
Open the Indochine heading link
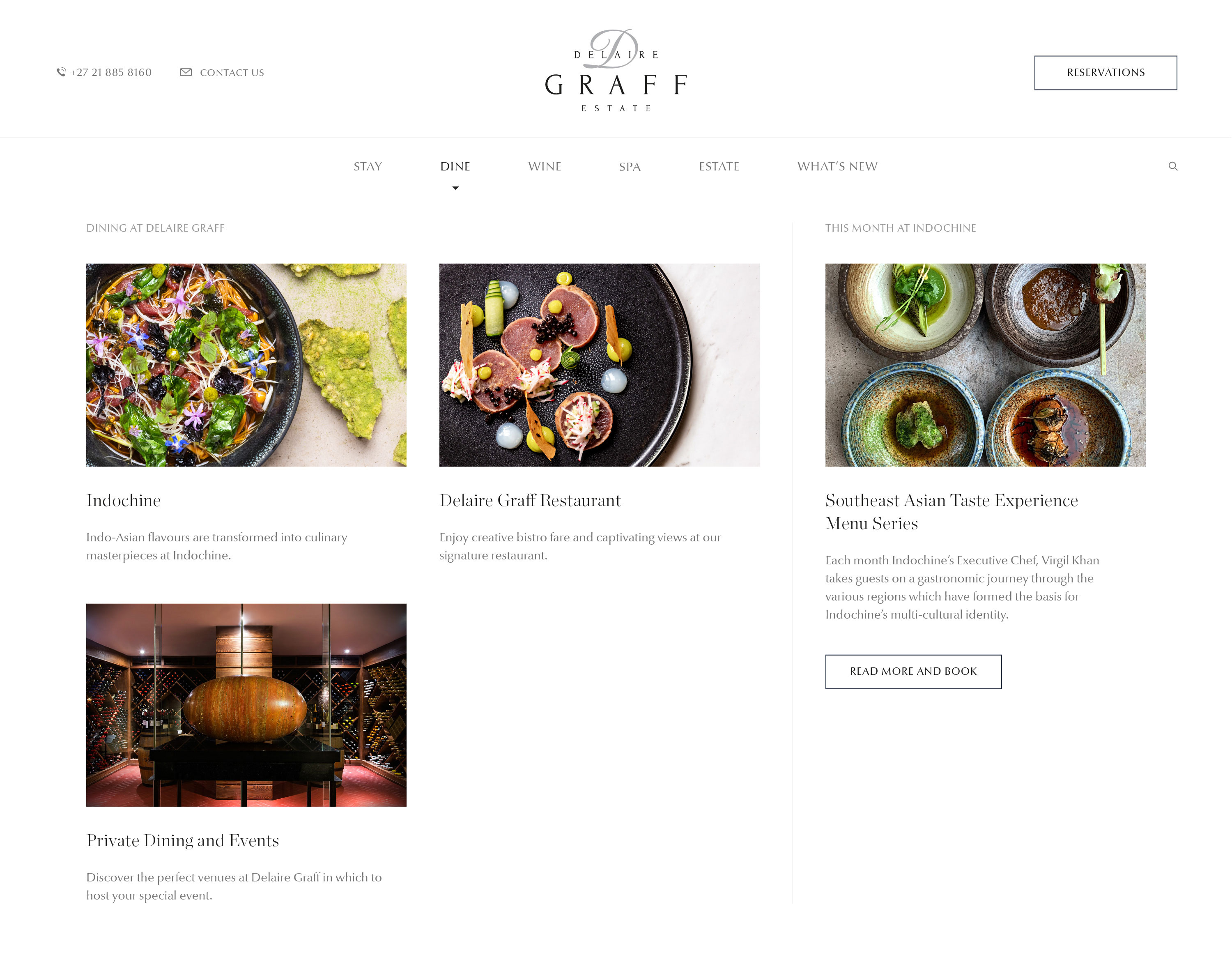(x=124, y=500)
